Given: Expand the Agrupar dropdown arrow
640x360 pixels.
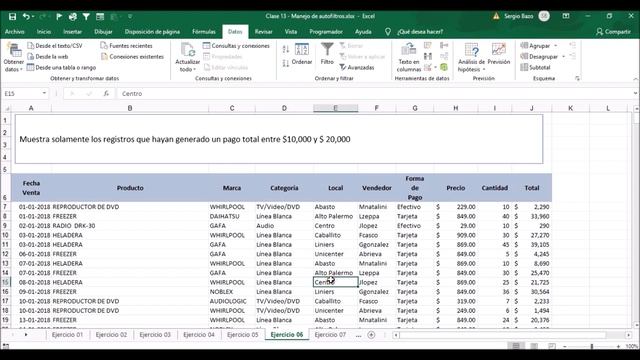Looking at the screenshot, I should pyautogui.click(x=556, y=46).
